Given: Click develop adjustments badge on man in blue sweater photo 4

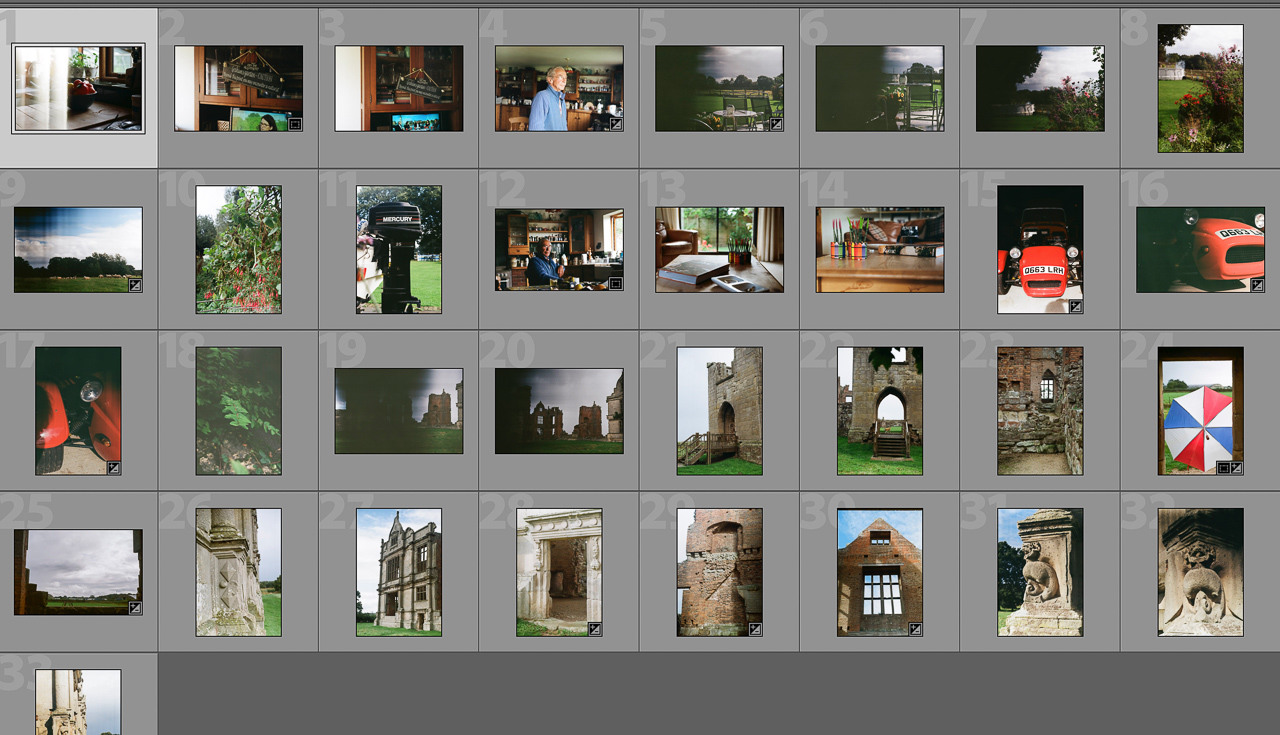Looking at the screenshot, I should point(616,124).
